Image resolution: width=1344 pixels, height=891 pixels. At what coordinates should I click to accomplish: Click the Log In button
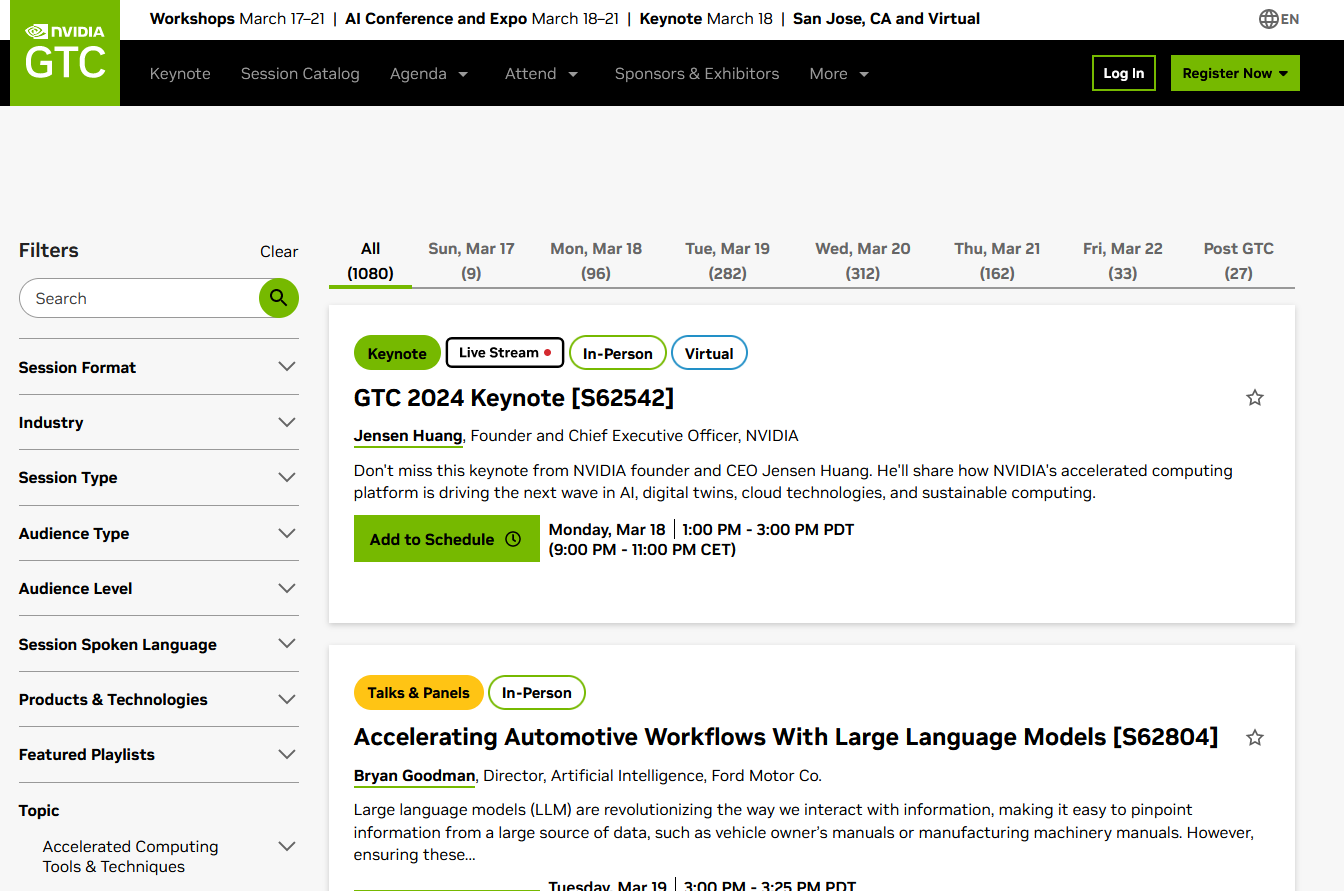pos(1124,73)
